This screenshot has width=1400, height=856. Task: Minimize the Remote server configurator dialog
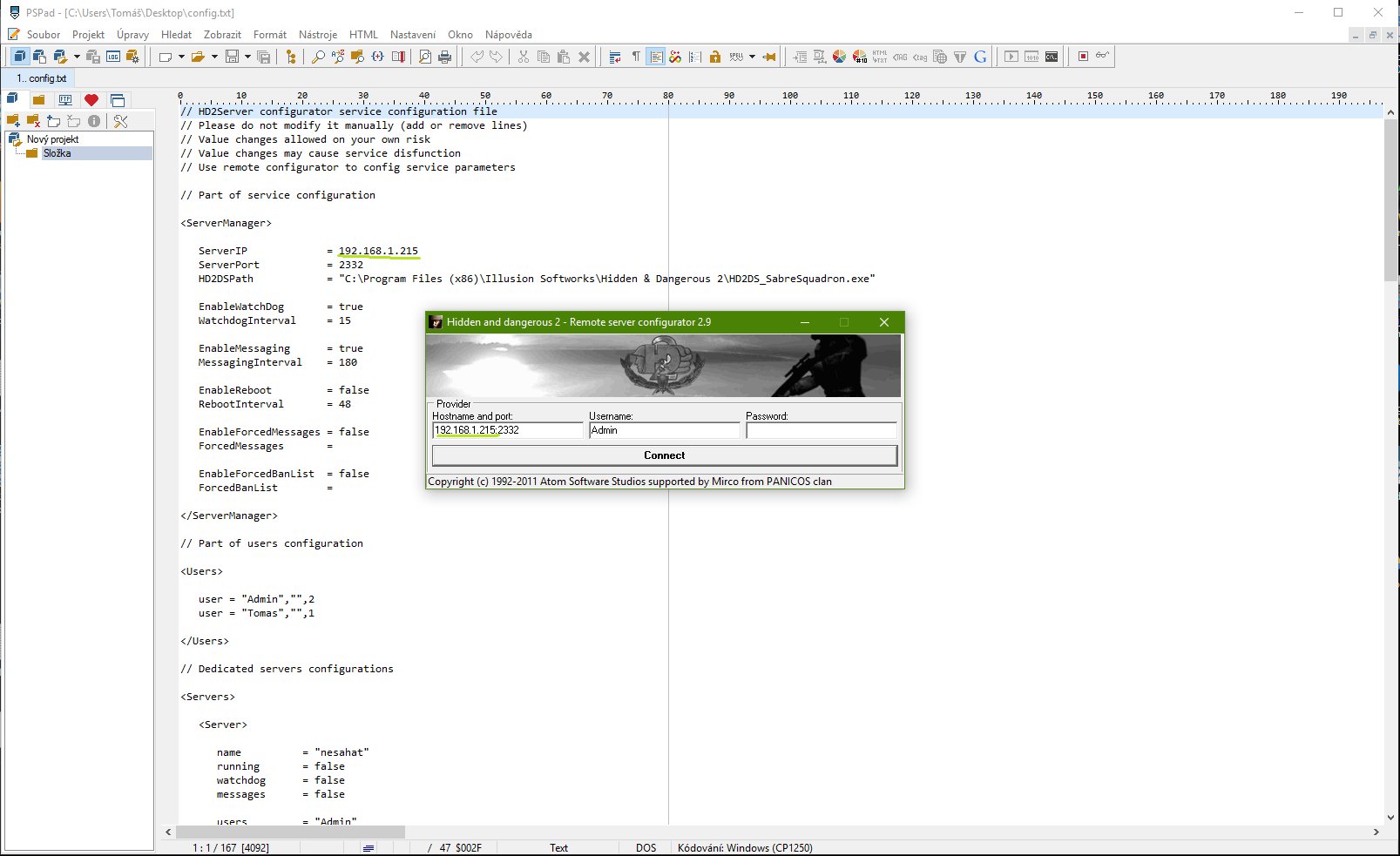pos(805,322)
